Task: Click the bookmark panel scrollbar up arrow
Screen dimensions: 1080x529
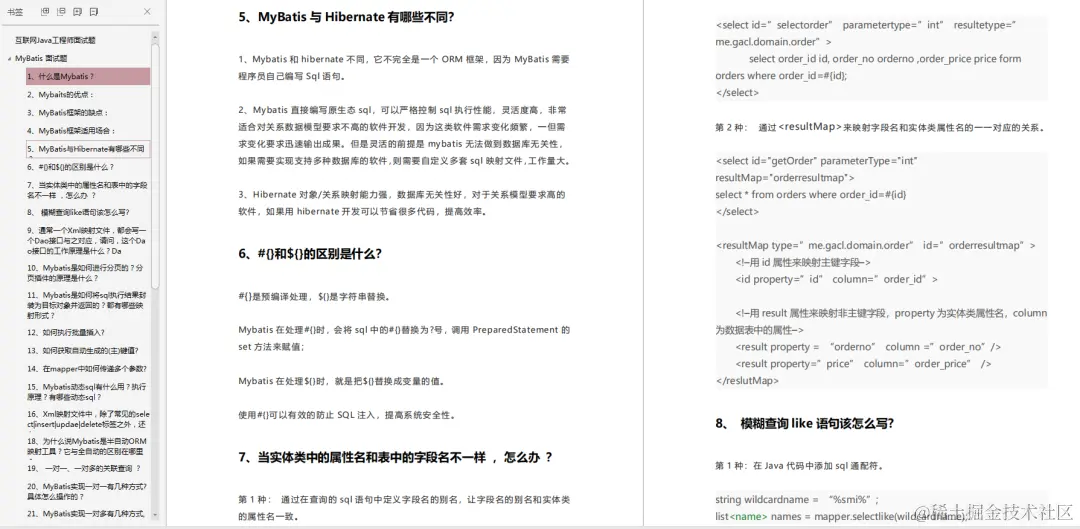Action: point(155,37)
